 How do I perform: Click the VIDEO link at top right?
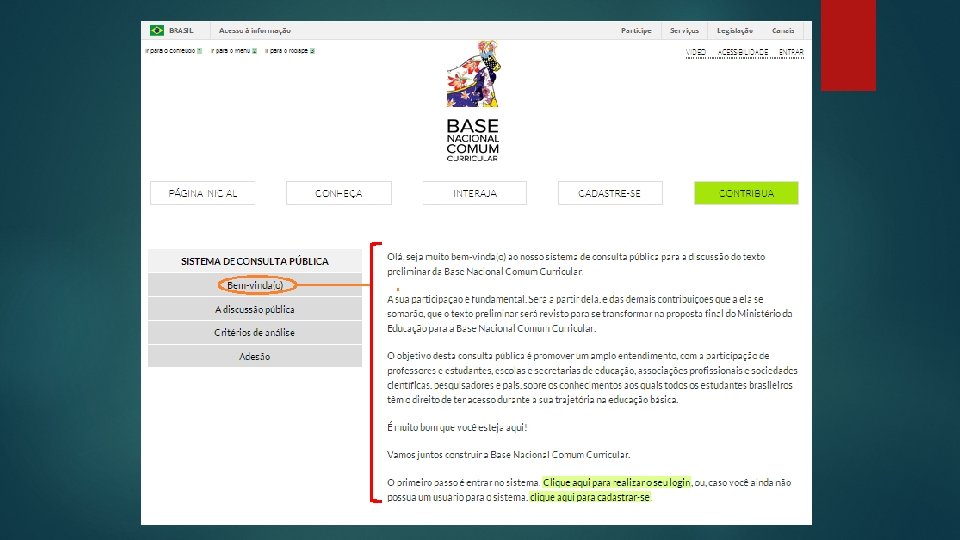pyautogui.click(x=696, y=52)
